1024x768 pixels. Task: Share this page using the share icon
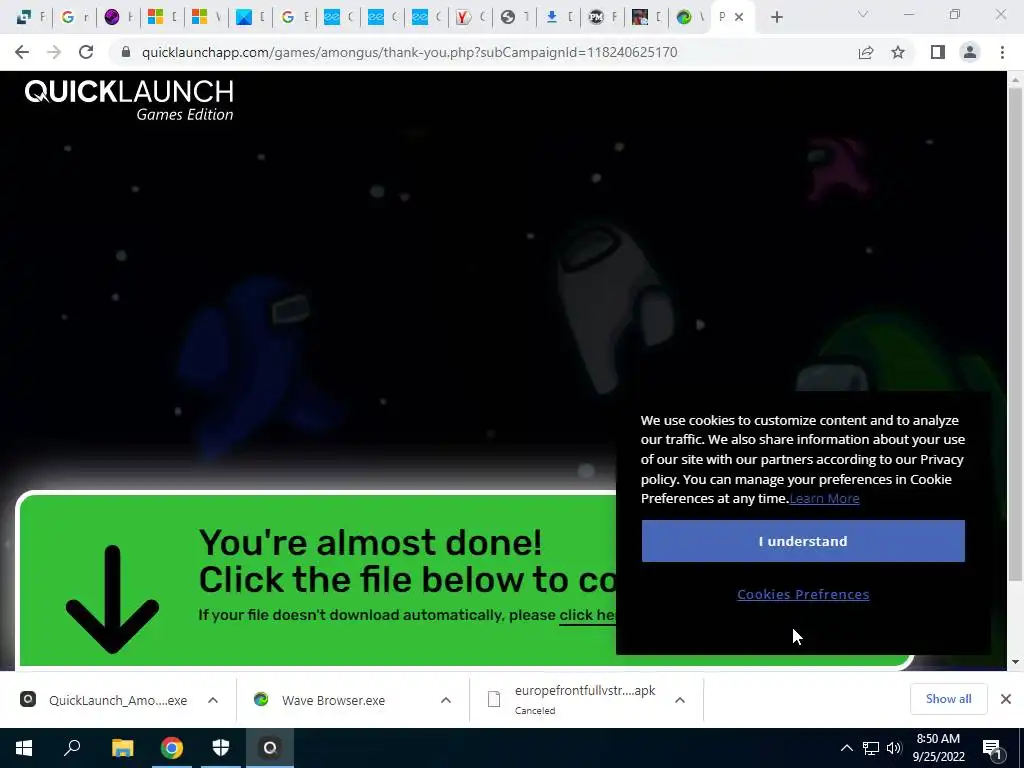click(x=866, y=52)
